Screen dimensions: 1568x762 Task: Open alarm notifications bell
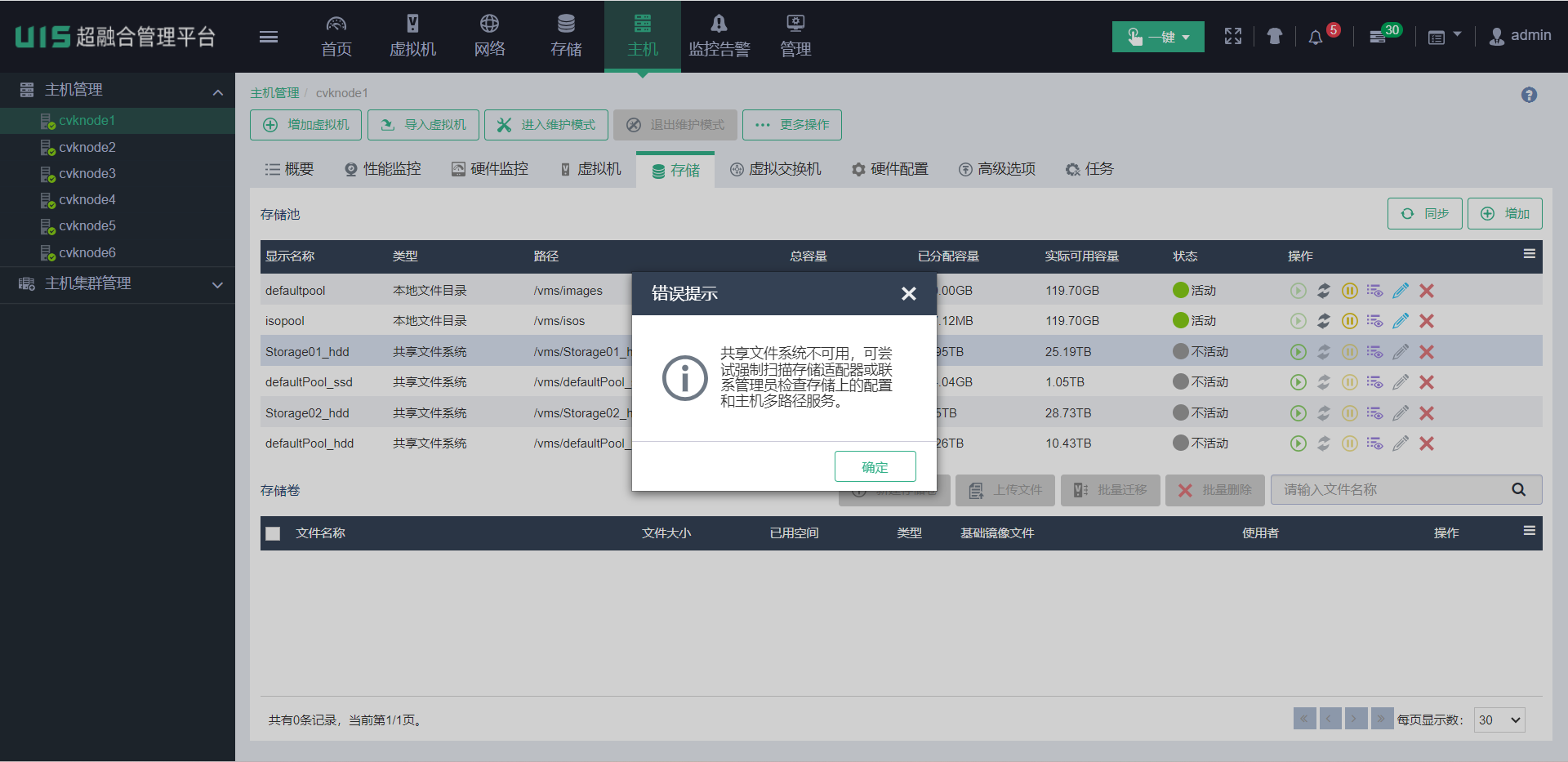pyautogui.click(x=1316, y=38)
